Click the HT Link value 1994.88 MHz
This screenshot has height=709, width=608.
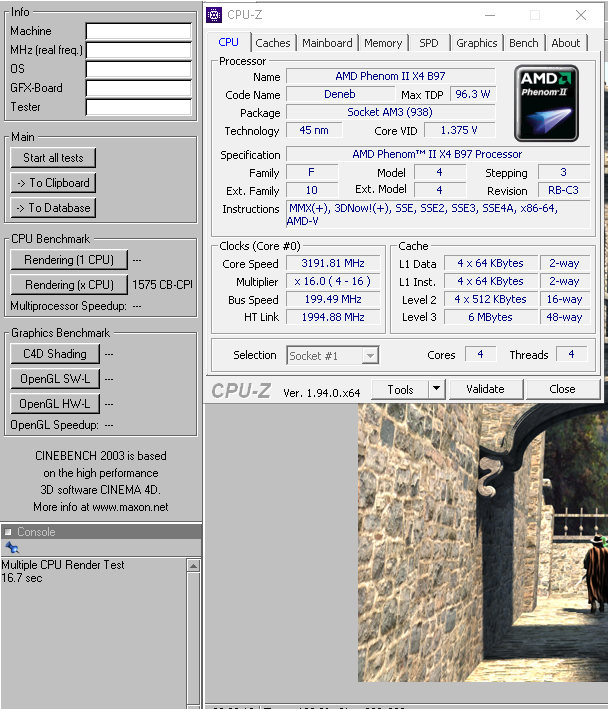[333, 317]
